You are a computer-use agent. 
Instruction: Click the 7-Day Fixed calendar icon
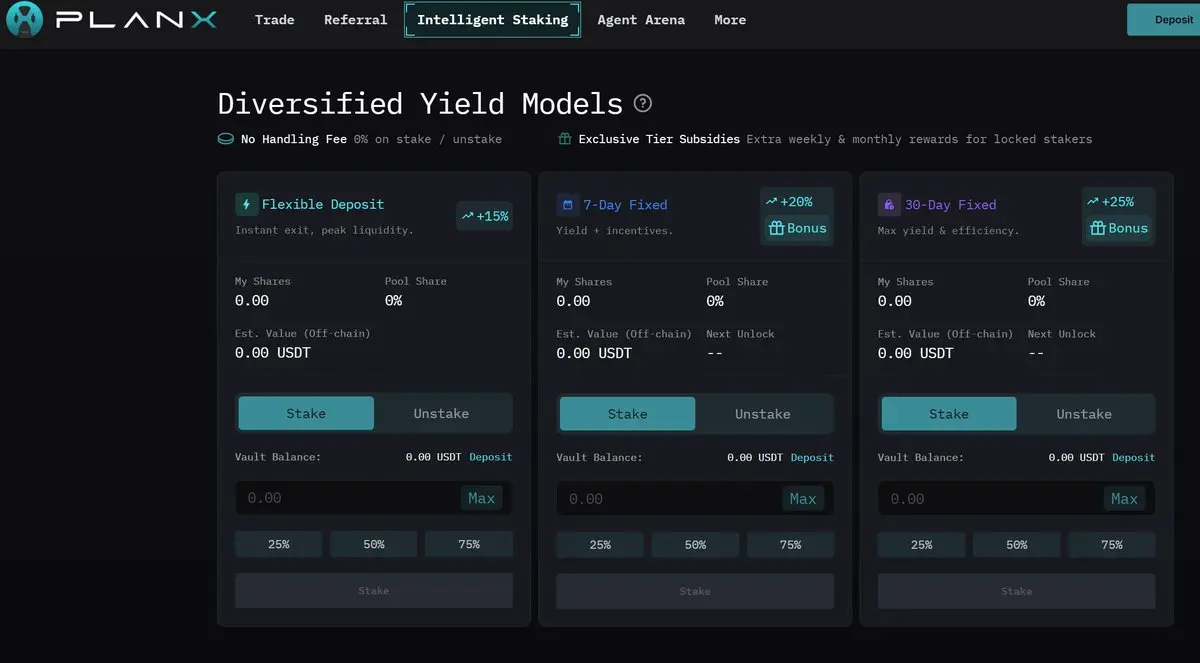(568, 205)
